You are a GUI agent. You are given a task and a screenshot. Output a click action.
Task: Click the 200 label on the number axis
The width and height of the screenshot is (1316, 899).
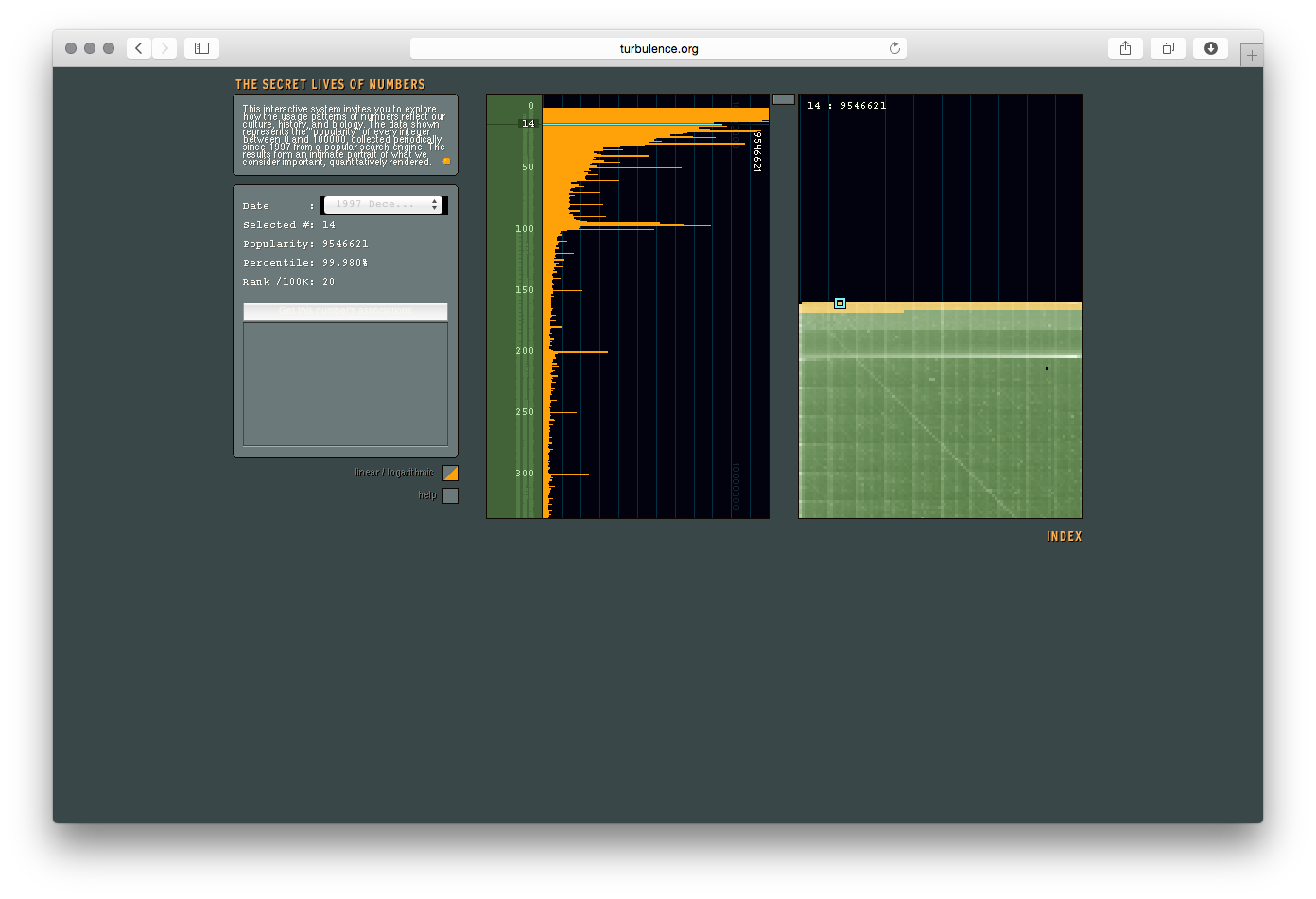[525, 351]
